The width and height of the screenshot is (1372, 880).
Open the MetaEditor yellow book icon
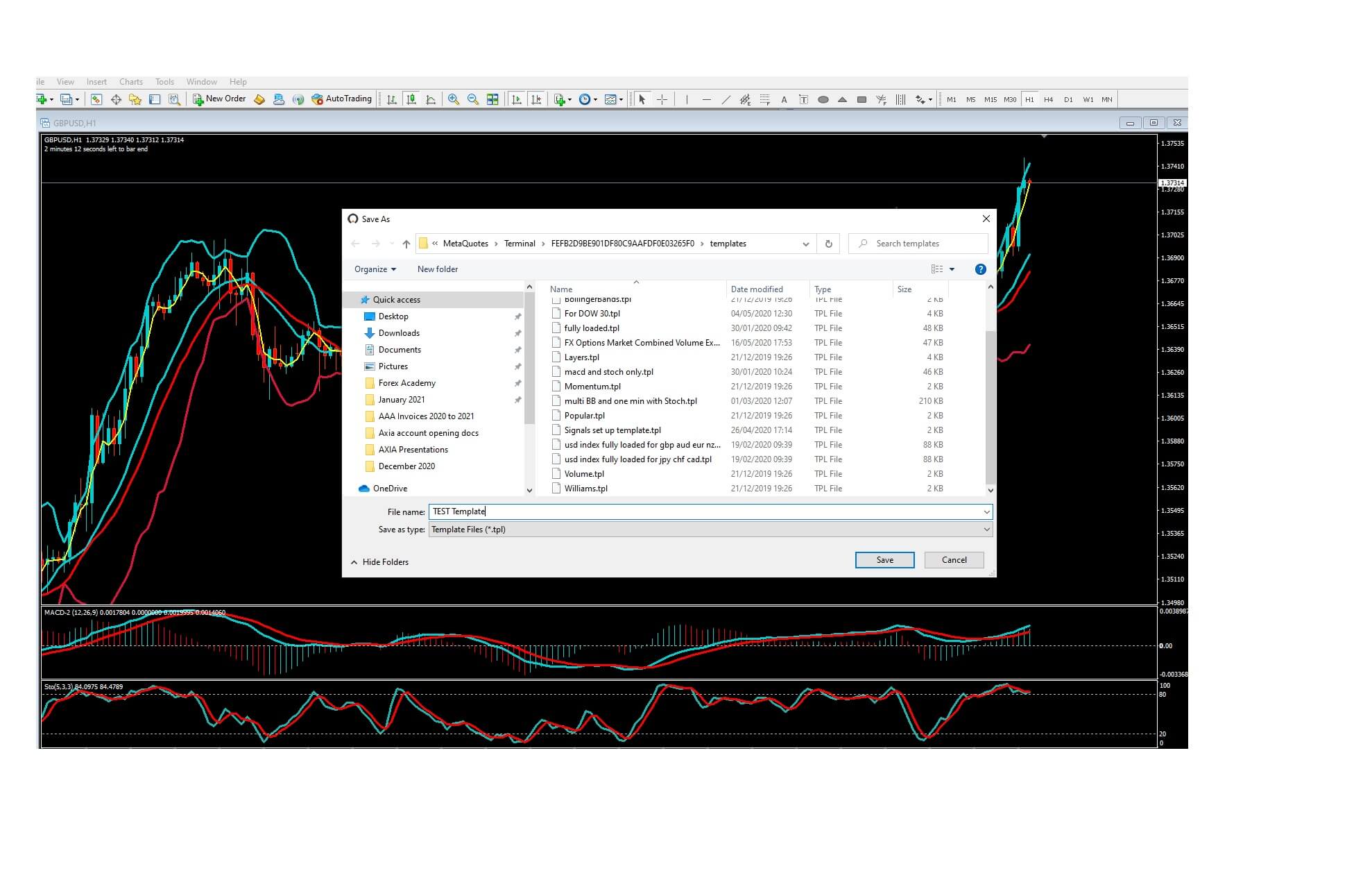click(x=259, y=99)
